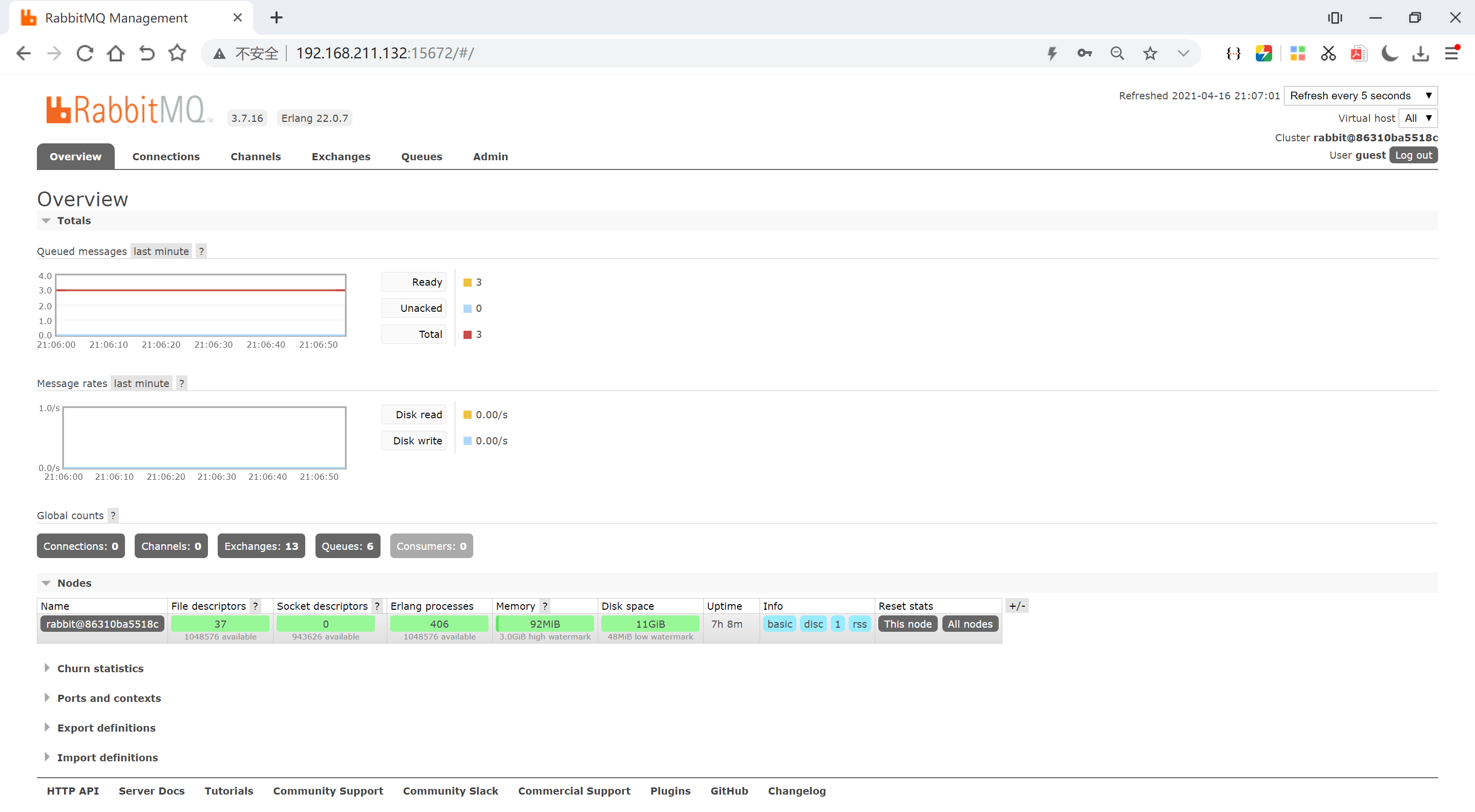Image resolution: width=1475 pixels, height=812 pixels.
Task: Click the Connections: 0 count button
Action: (81, 546)
